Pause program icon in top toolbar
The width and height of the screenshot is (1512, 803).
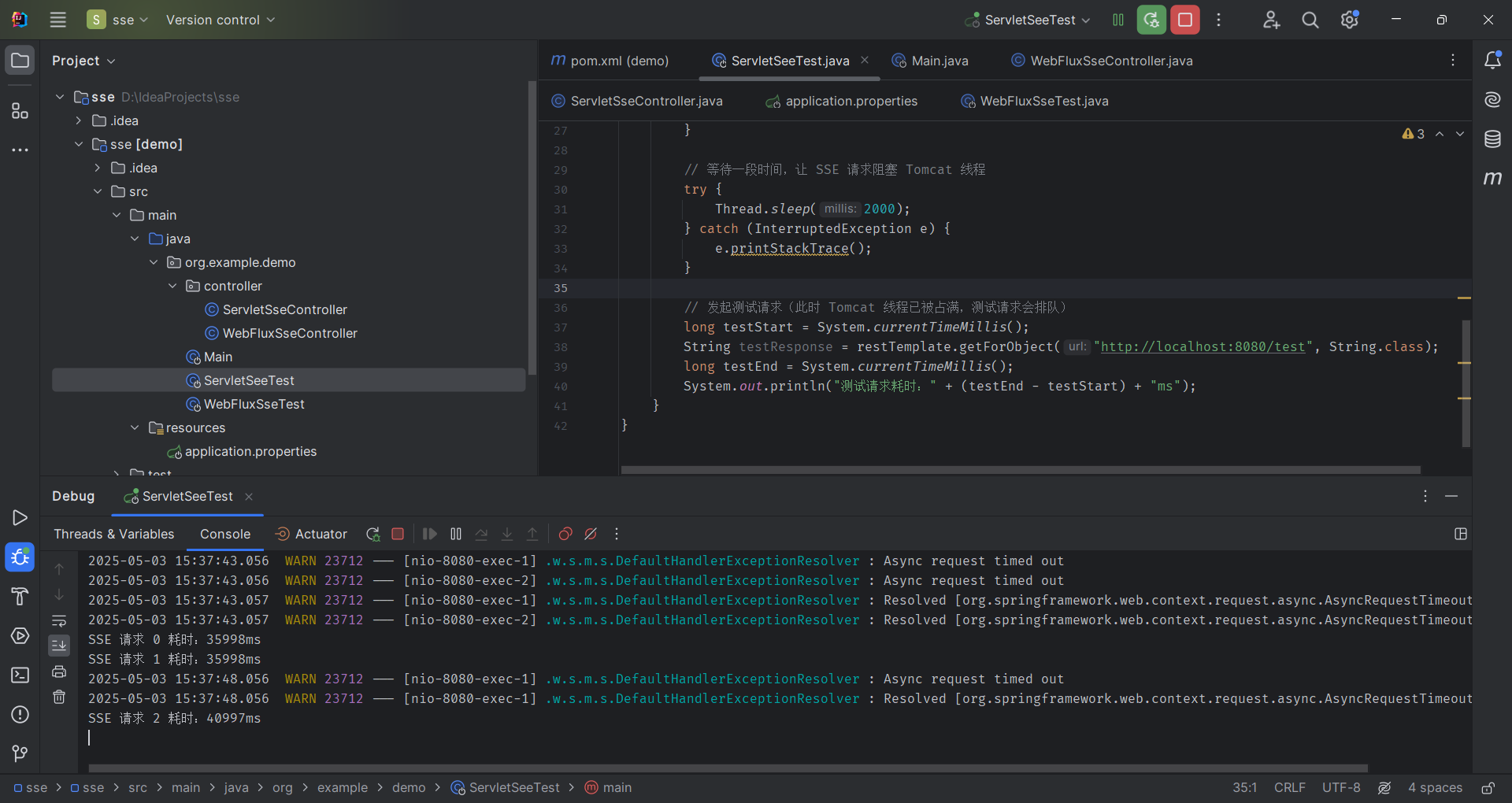click(x=1118, y=20)
